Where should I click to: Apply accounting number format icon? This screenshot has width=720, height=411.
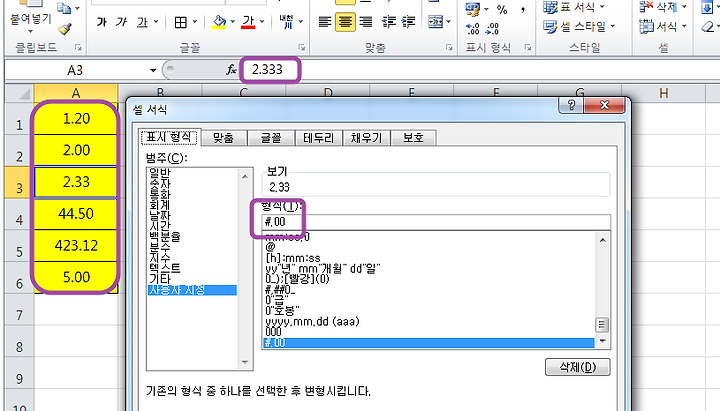tap(472, 9)
